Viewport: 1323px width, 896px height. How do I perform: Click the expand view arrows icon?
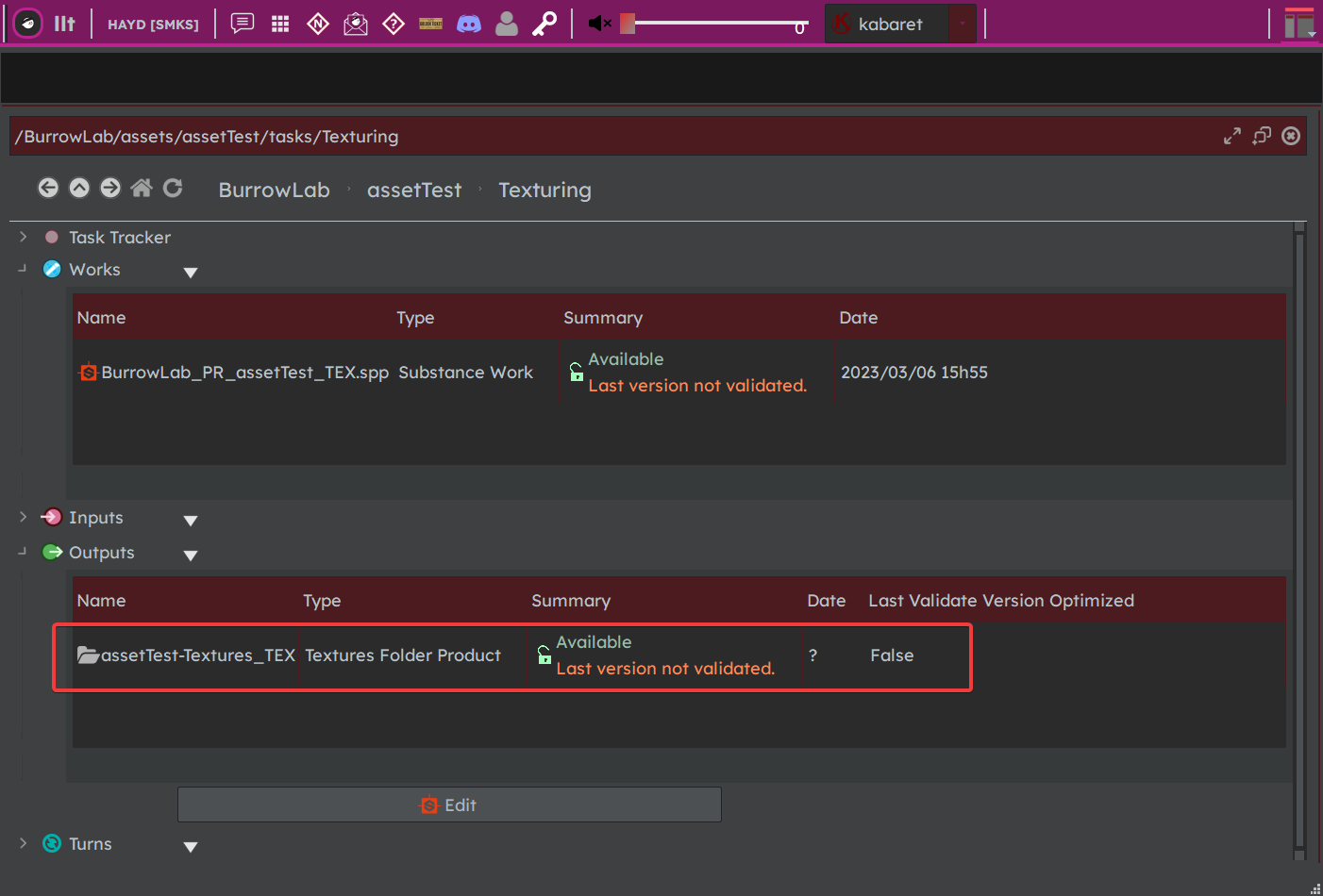(x=1232, y=136)
